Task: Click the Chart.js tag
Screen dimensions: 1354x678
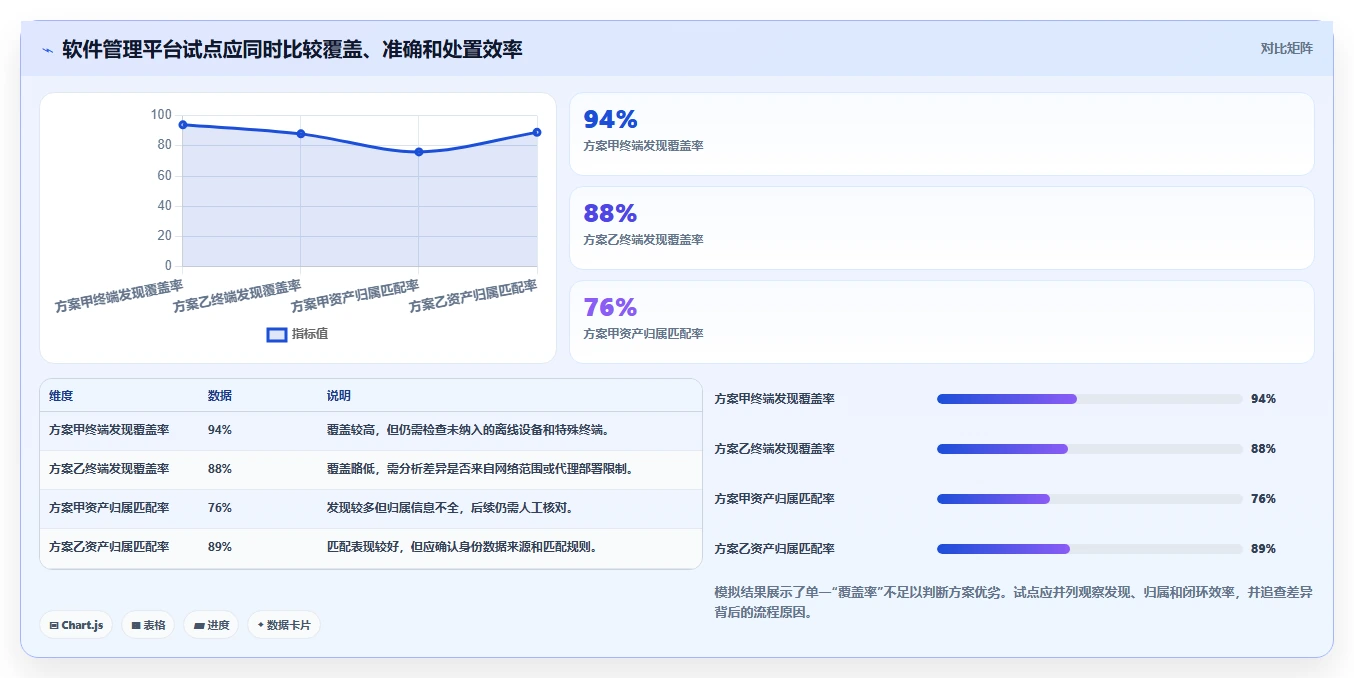Action: pyautogui.click(x=77, y=625)
